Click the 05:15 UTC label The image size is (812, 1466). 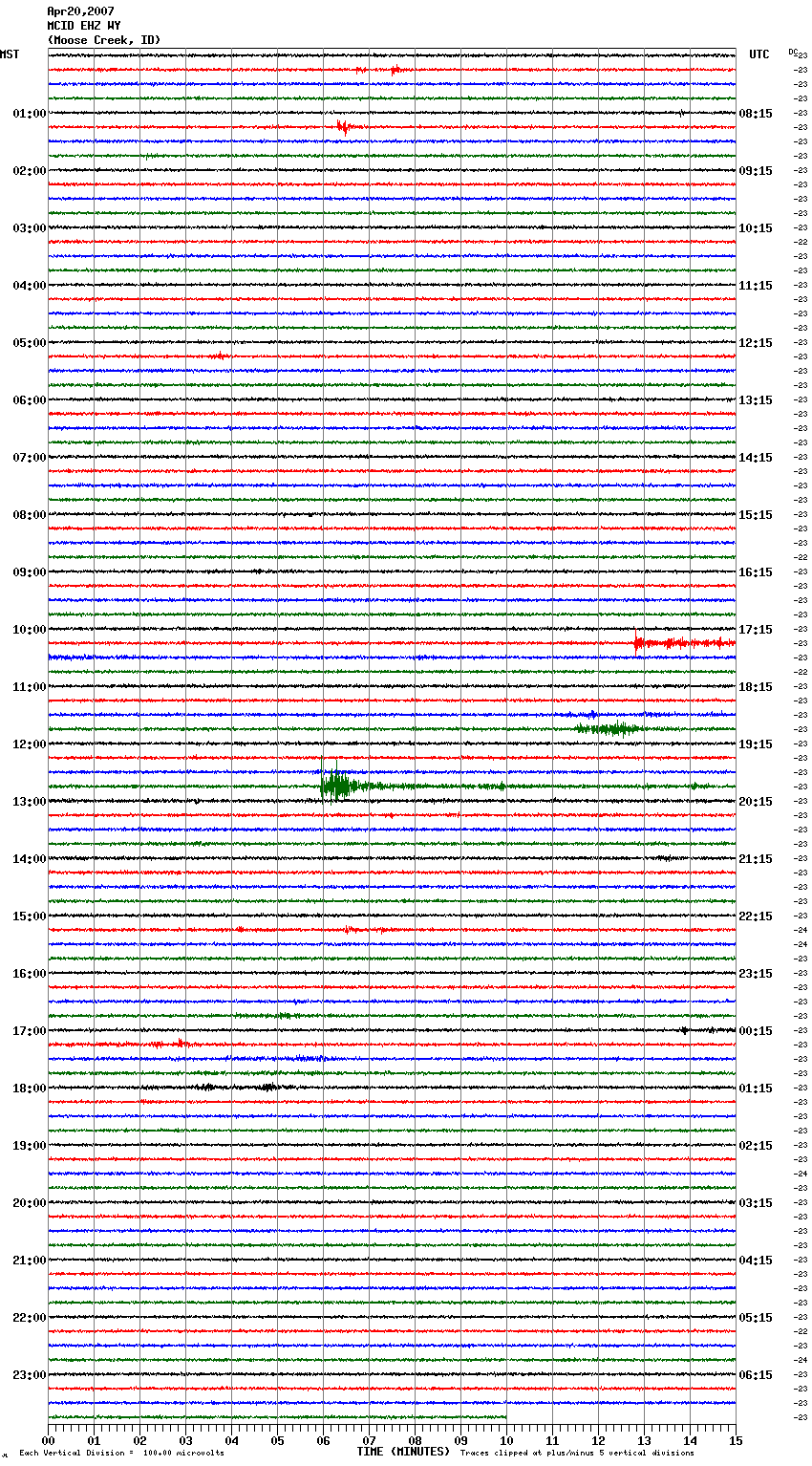(x=756, y=1318)
